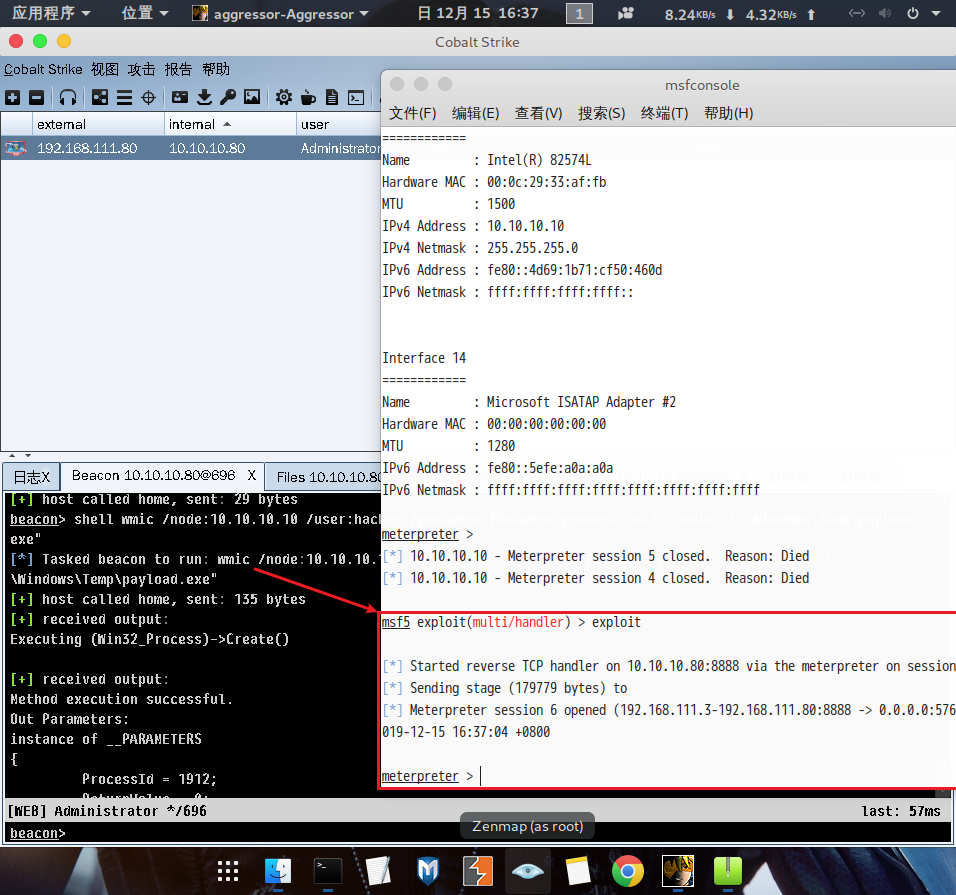Click the coffee cup Java Applet icon
The height and width of the screenshot is (895, 956).
coord(309,97)
